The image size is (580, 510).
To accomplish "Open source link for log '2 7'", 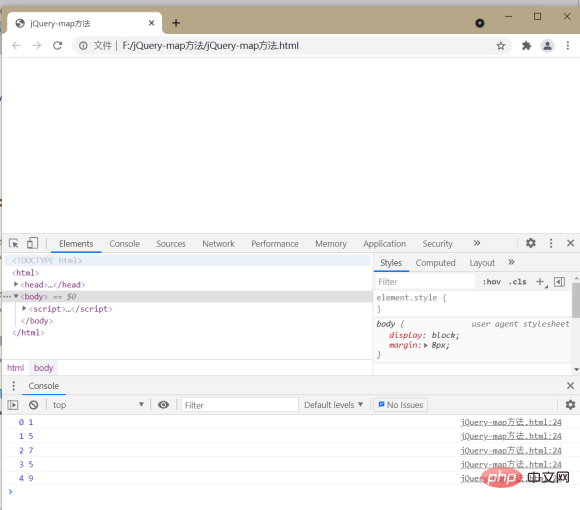I will coord(511,450).
